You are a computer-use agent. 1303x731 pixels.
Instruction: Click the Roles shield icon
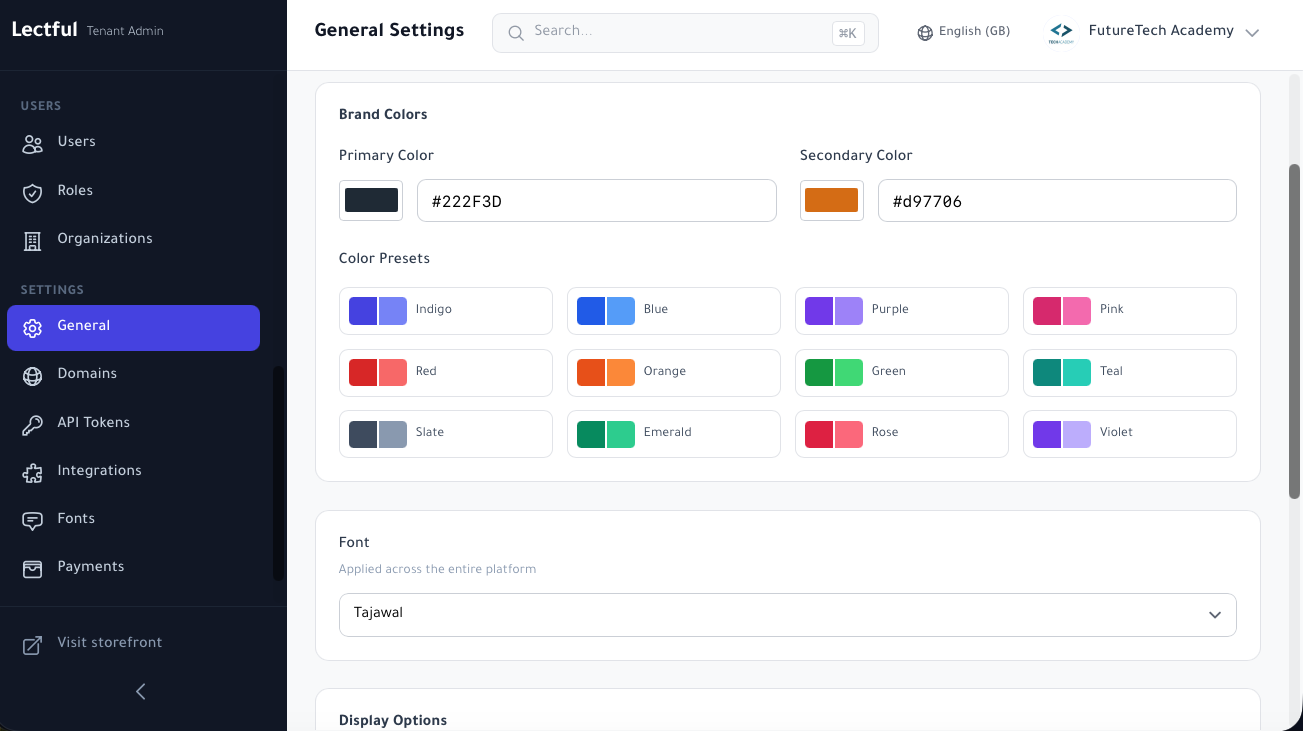click(33, 192)
